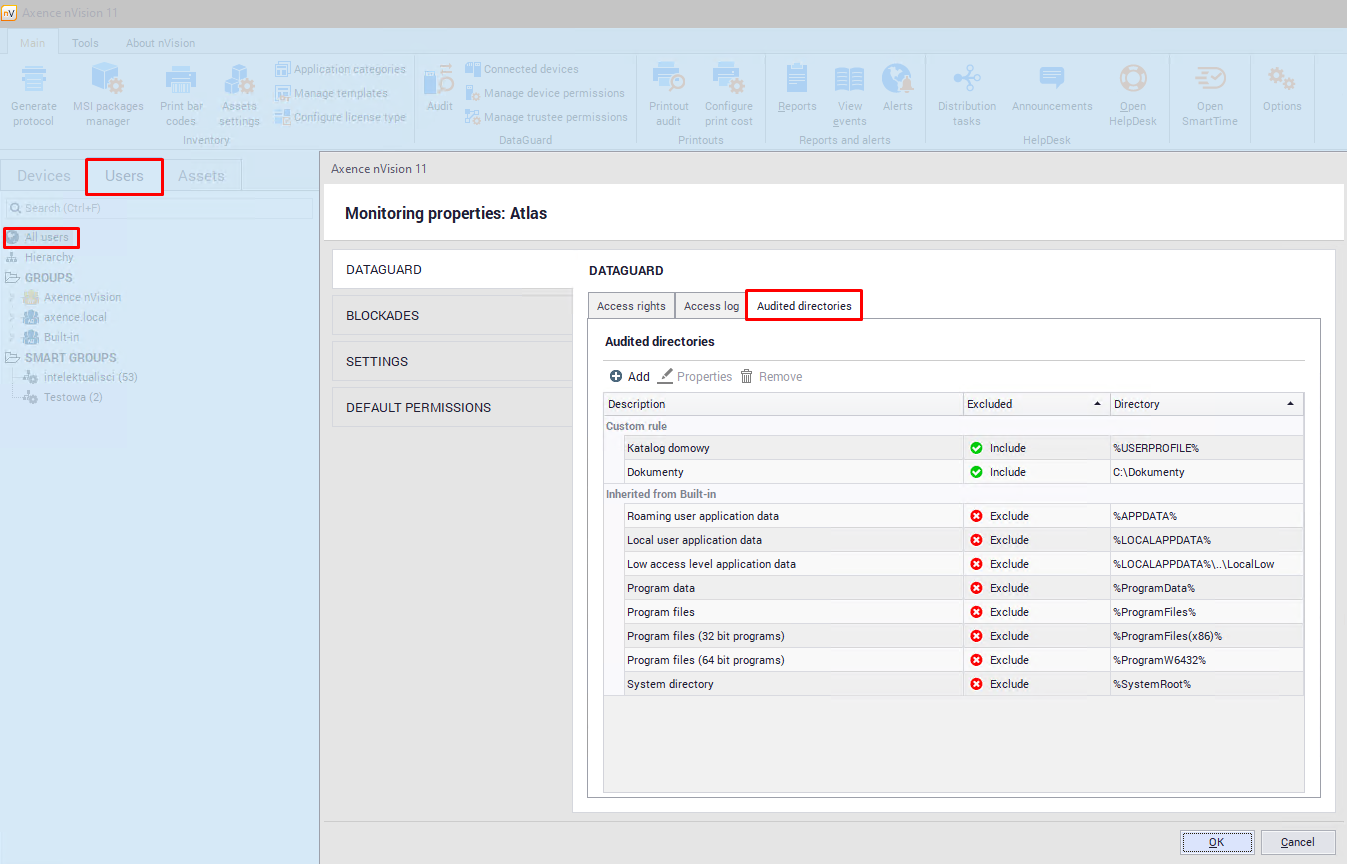Sort by the Directory column header
1347x864 pixels.
click(1206, 404)
